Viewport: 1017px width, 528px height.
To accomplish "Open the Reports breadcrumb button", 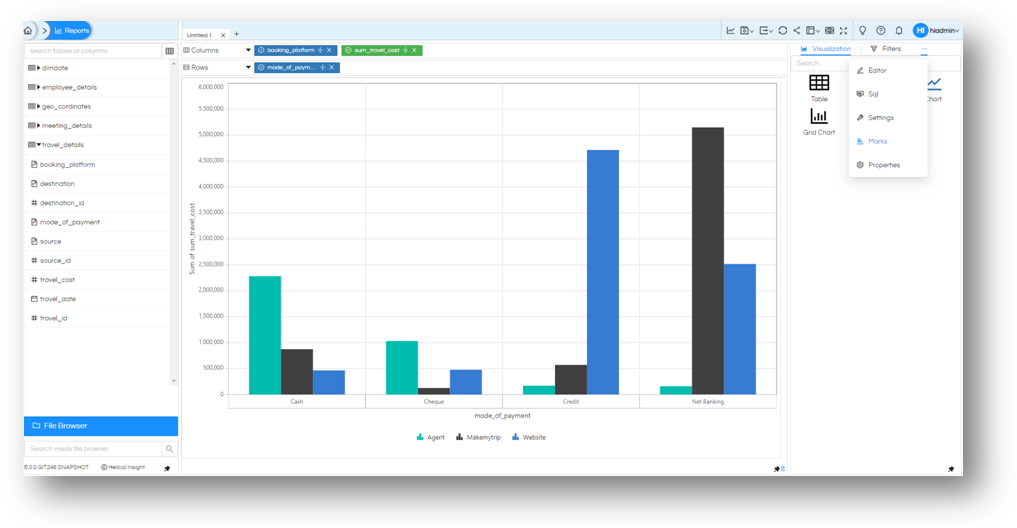I will tap(71, 30).
